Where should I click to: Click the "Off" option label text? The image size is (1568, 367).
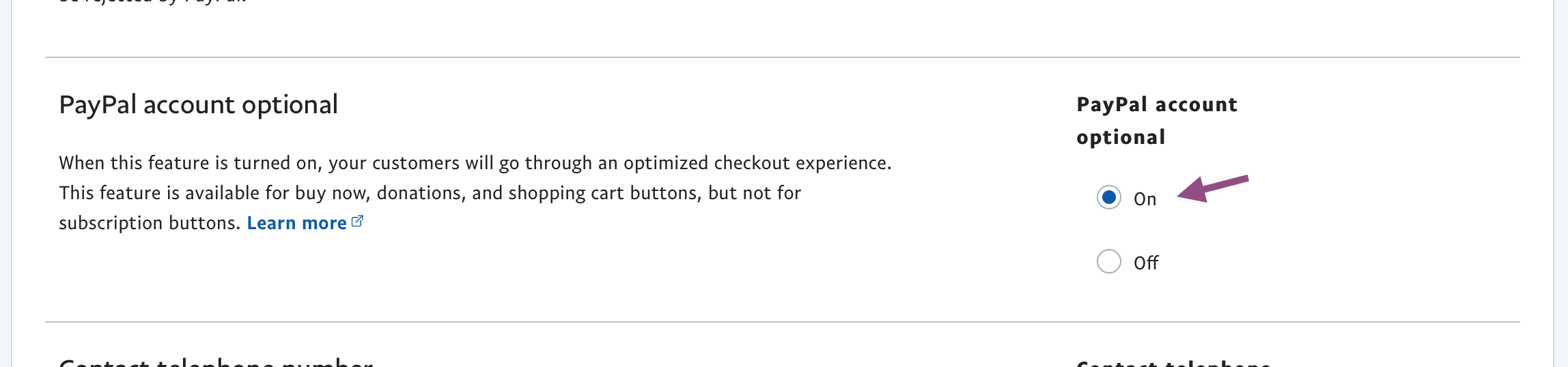(1146, 263)
